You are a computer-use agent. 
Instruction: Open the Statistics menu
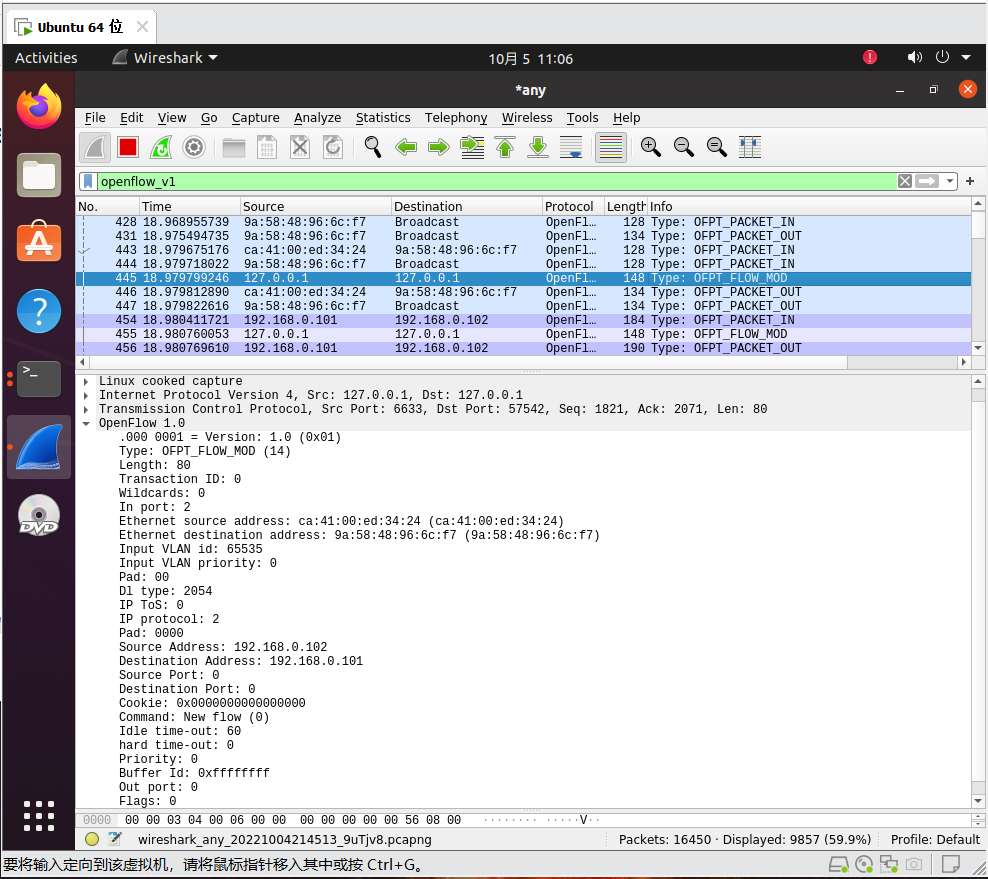383,118
